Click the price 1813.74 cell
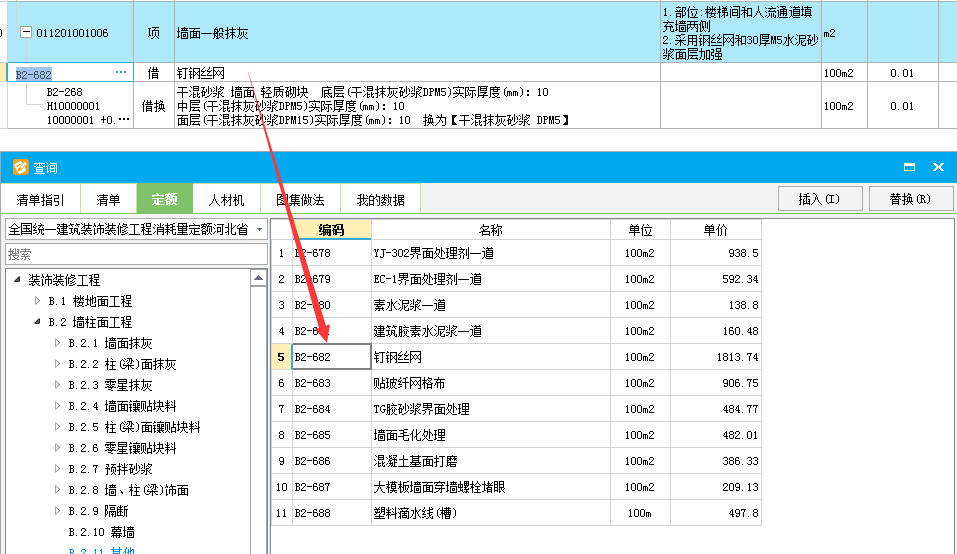The height and width of the screenshot is (554, 957). click(715, 357)
